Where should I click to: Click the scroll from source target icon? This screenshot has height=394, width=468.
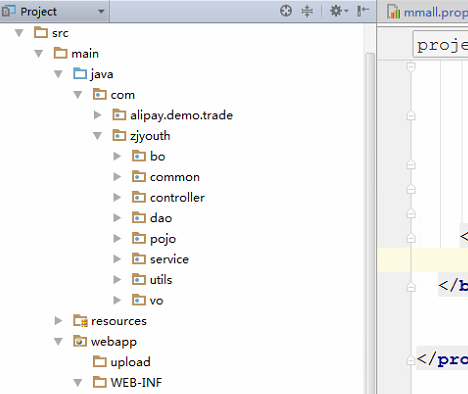coord(286,11)
